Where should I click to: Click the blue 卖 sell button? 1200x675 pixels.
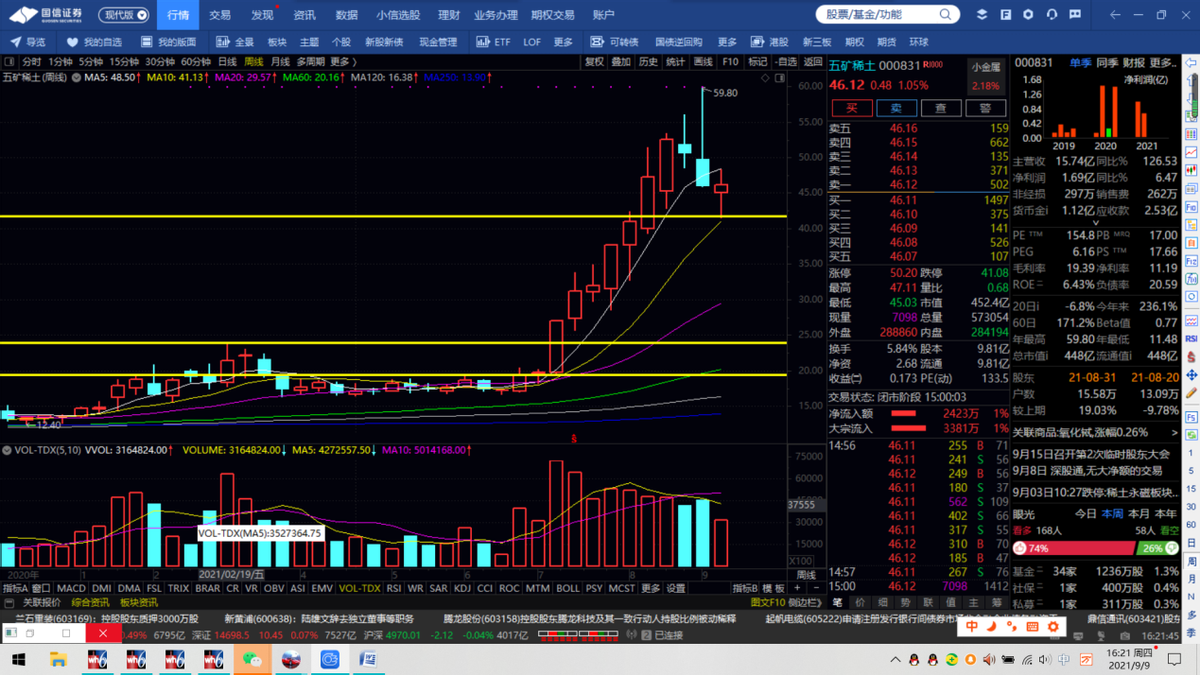pos(897,108)
